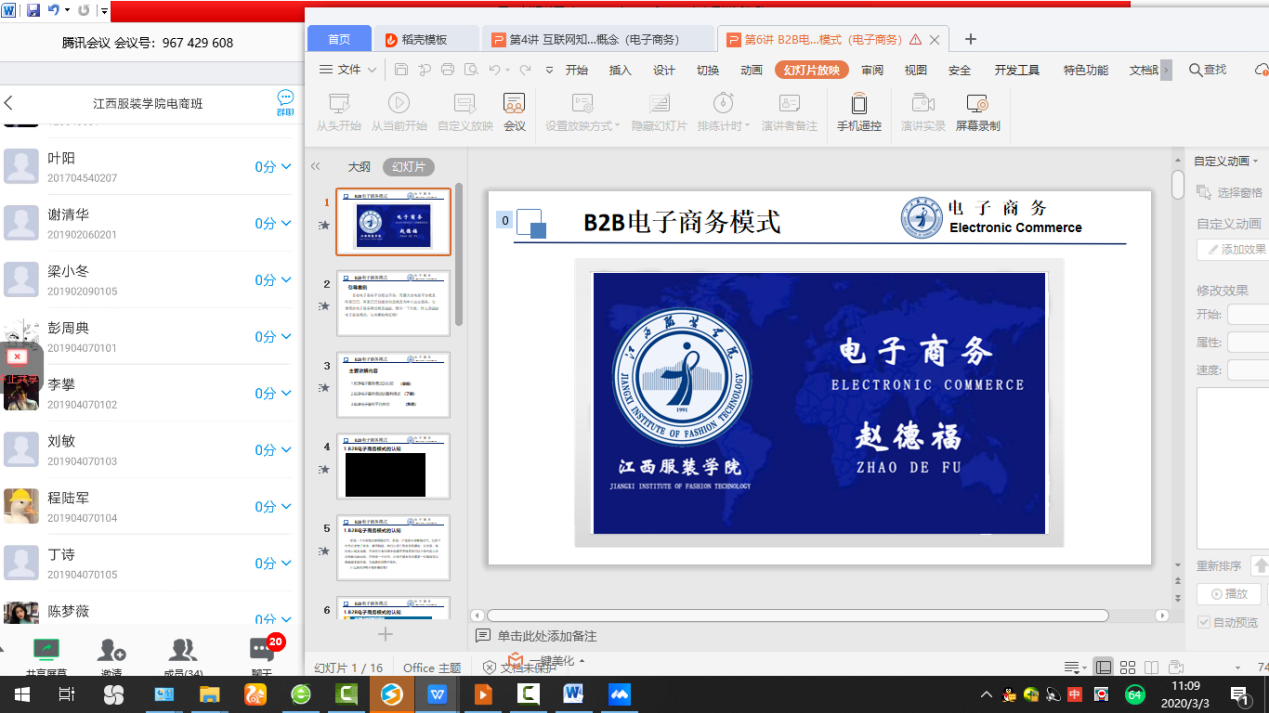1269x713 pixels.
Task: Open Windows Start menu
Action: coord(21,694)
